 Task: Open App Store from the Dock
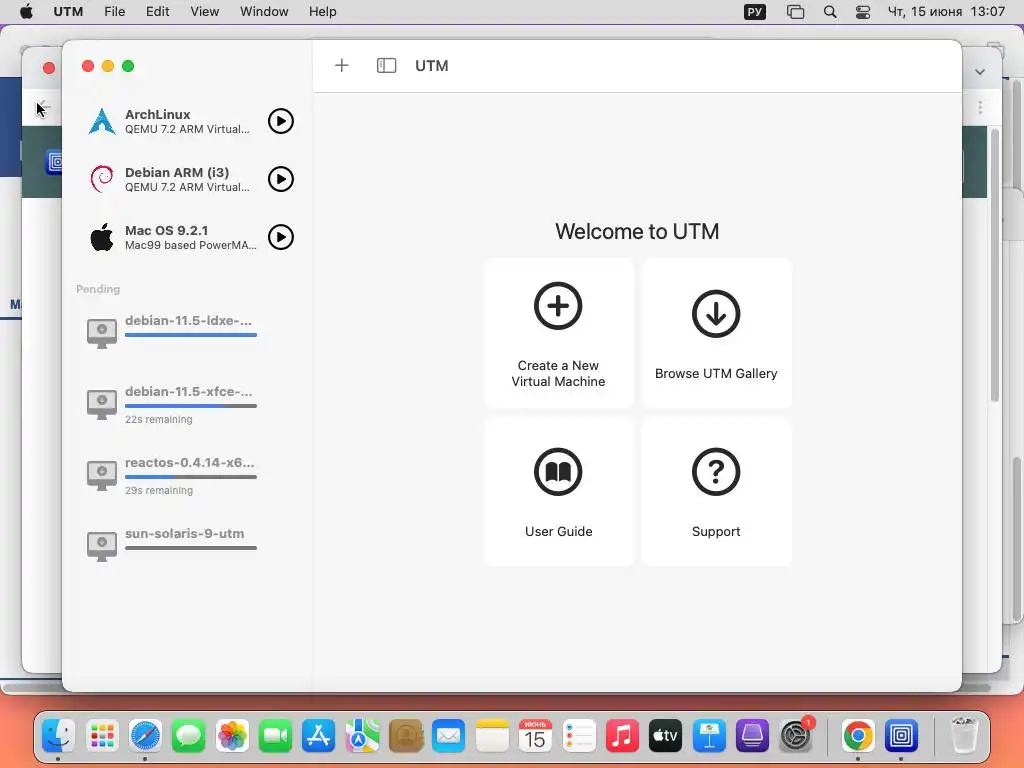pos(319,736)
